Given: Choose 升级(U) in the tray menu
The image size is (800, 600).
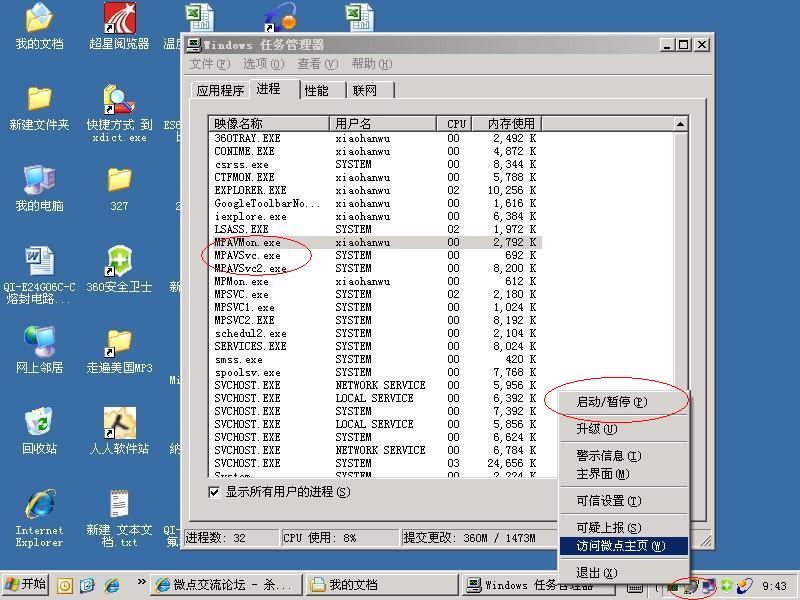Looking at the screenshot, I should pyautogui.click(x=623, y=429).
